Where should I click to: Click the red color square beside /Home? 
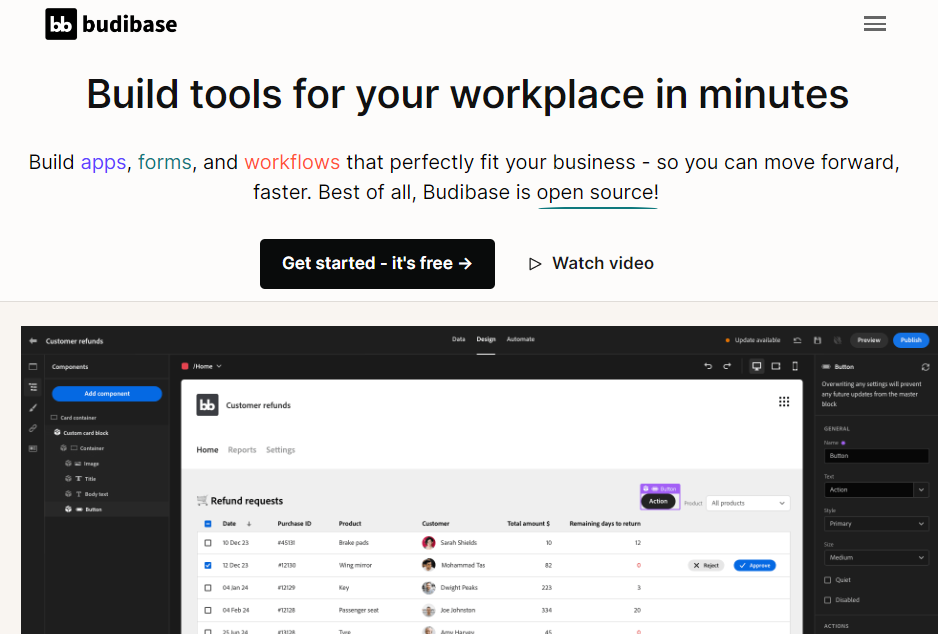tap(185, 366)
